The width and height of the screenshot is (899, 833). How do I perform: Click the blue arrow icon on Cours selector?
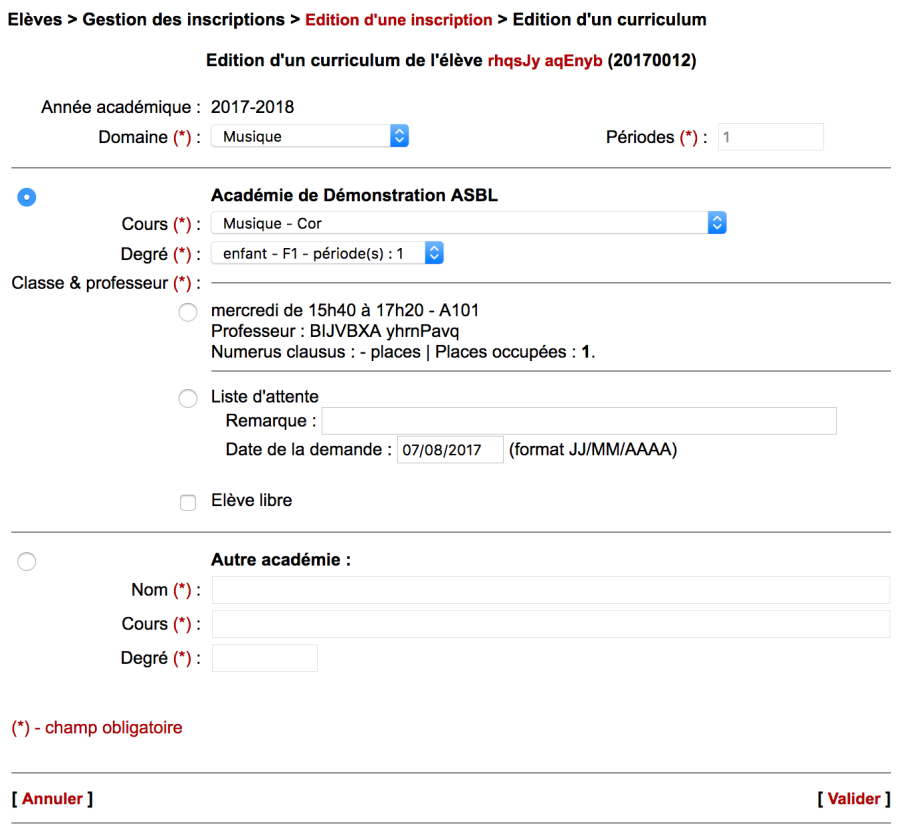(717, 224)
